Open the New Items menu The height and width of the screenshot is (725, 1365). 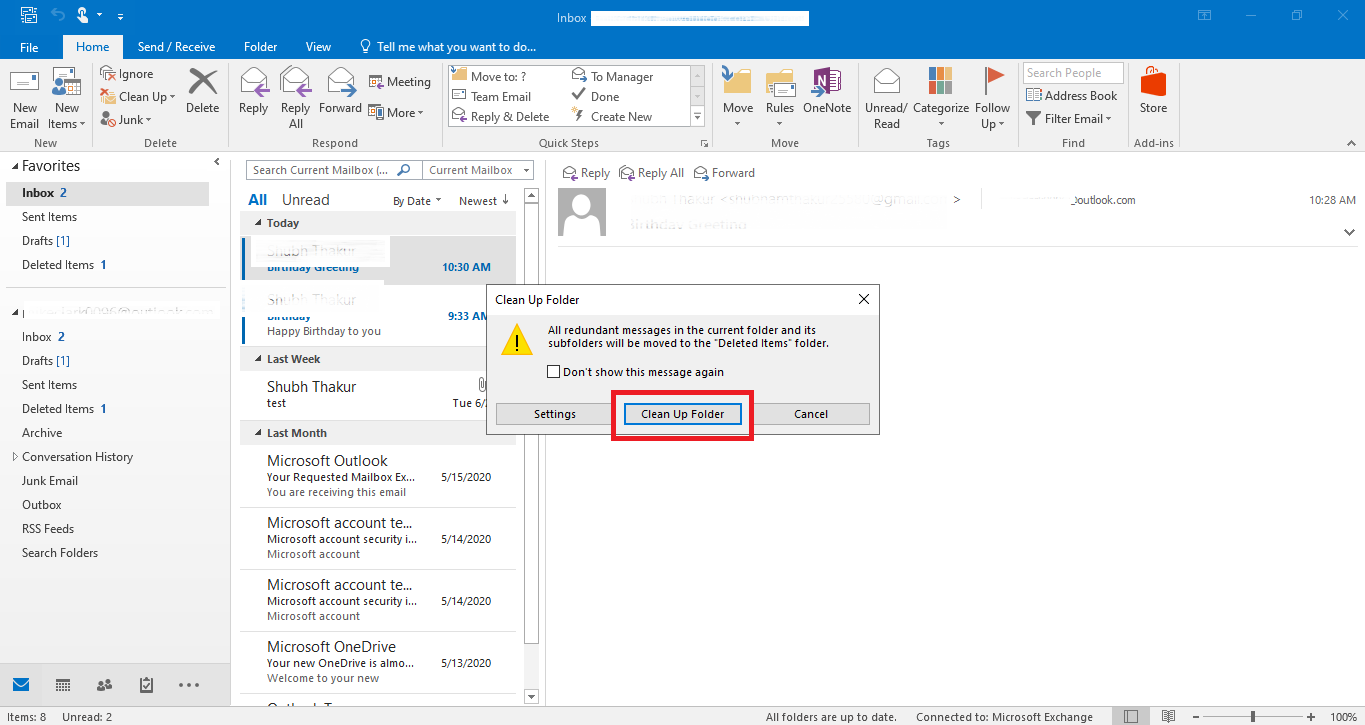(66, 99)
